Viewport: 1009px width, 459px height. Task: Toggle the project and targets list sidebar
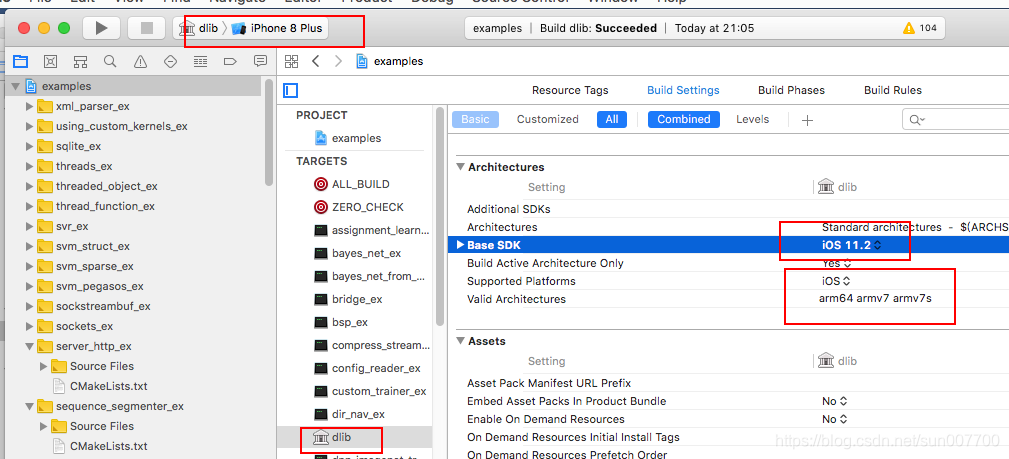click(291, 91)
